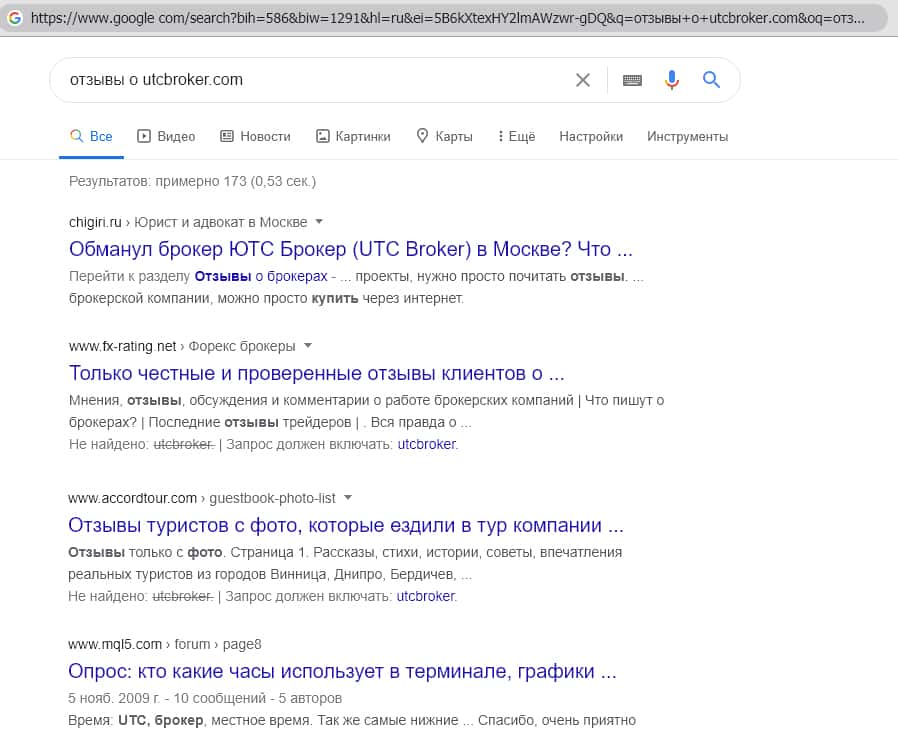Click 'utcbroker' must-include link under accordtour result

click(x=426, y=596)
